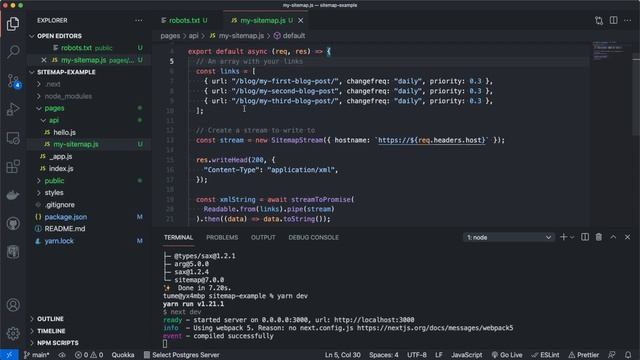Open README.md file
This screenshot has width=640, height=360.
pos(64,229)
